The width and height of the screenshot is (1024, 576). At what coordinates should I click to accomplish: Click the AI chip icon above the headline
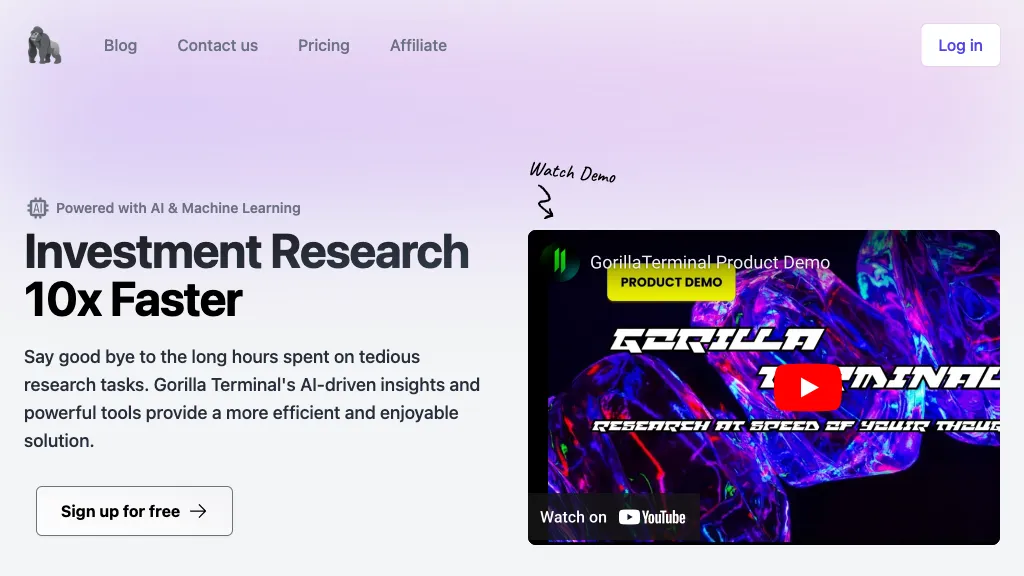tap(37, 208)
